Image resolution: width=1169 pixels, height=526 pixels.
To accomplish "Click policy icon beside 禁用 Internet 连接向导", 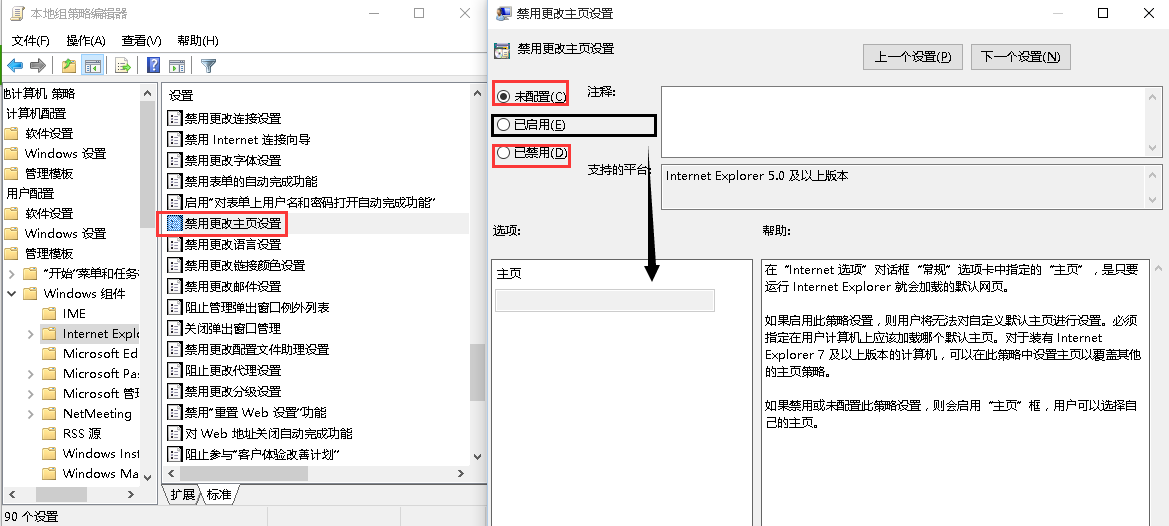I will coord(174,139).
